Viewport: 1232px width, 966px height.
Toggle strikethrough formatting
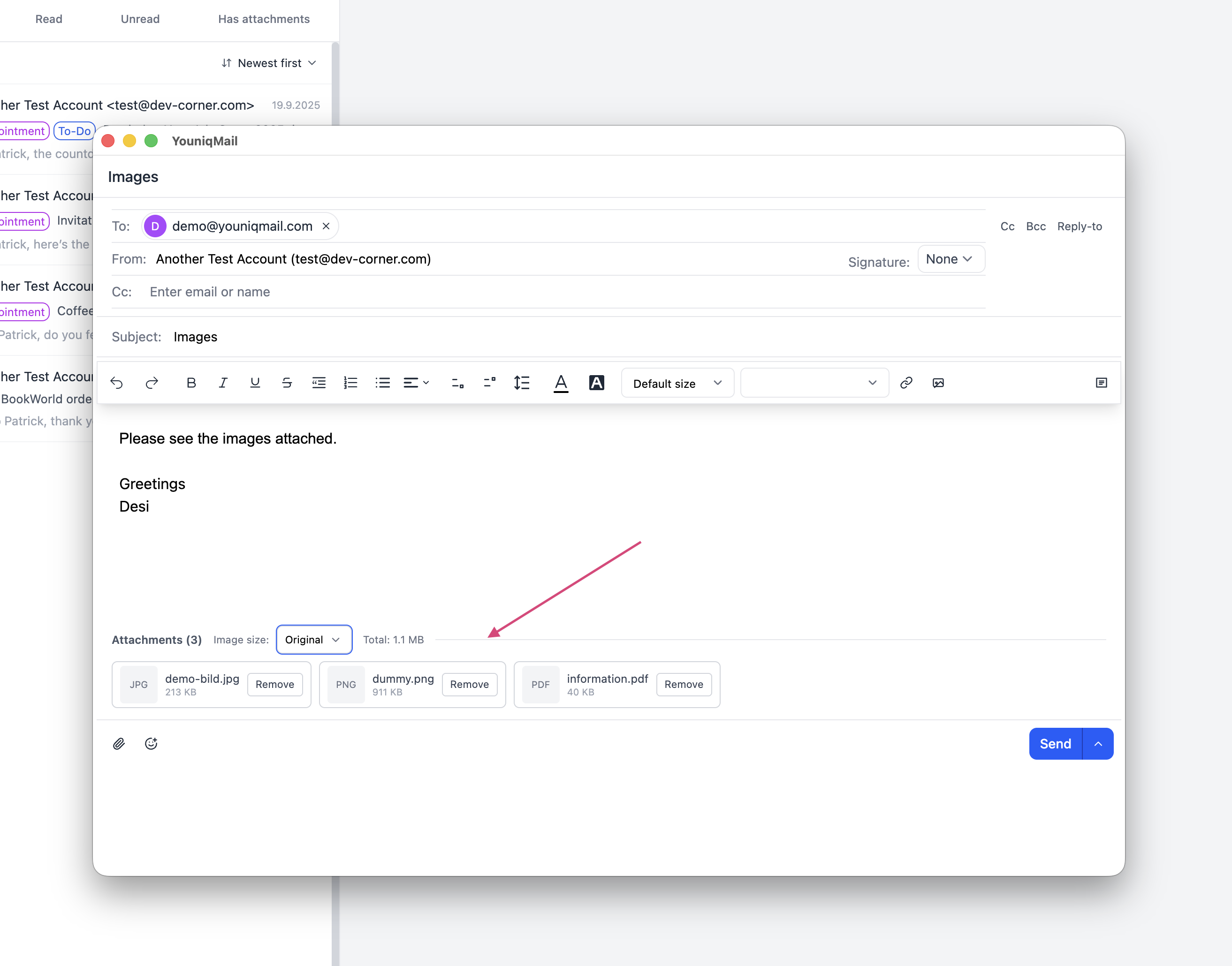coord(287,383)
